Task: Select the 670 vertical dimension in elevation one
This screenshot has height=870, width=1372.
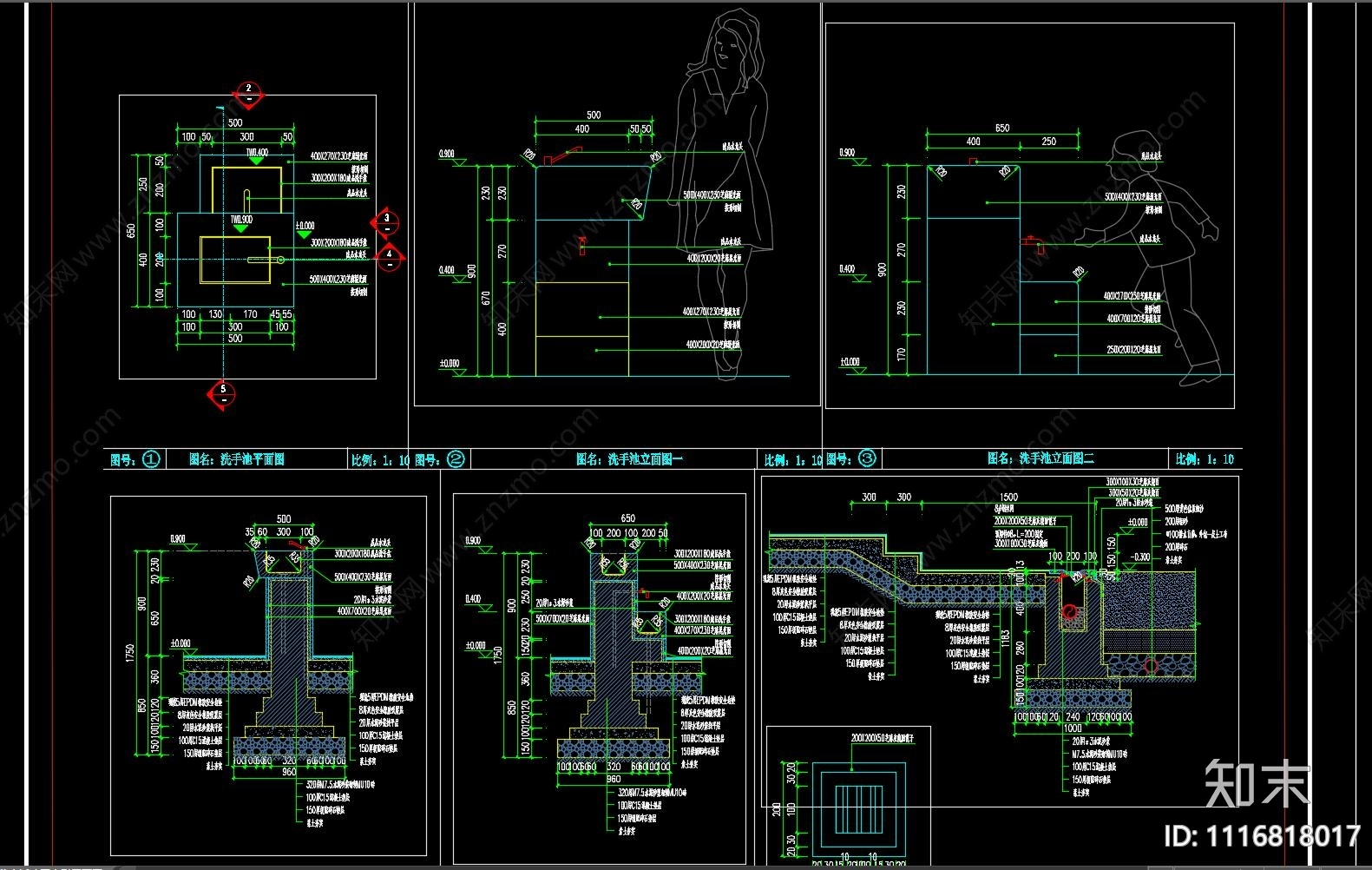Action: (x=486, y=298)
